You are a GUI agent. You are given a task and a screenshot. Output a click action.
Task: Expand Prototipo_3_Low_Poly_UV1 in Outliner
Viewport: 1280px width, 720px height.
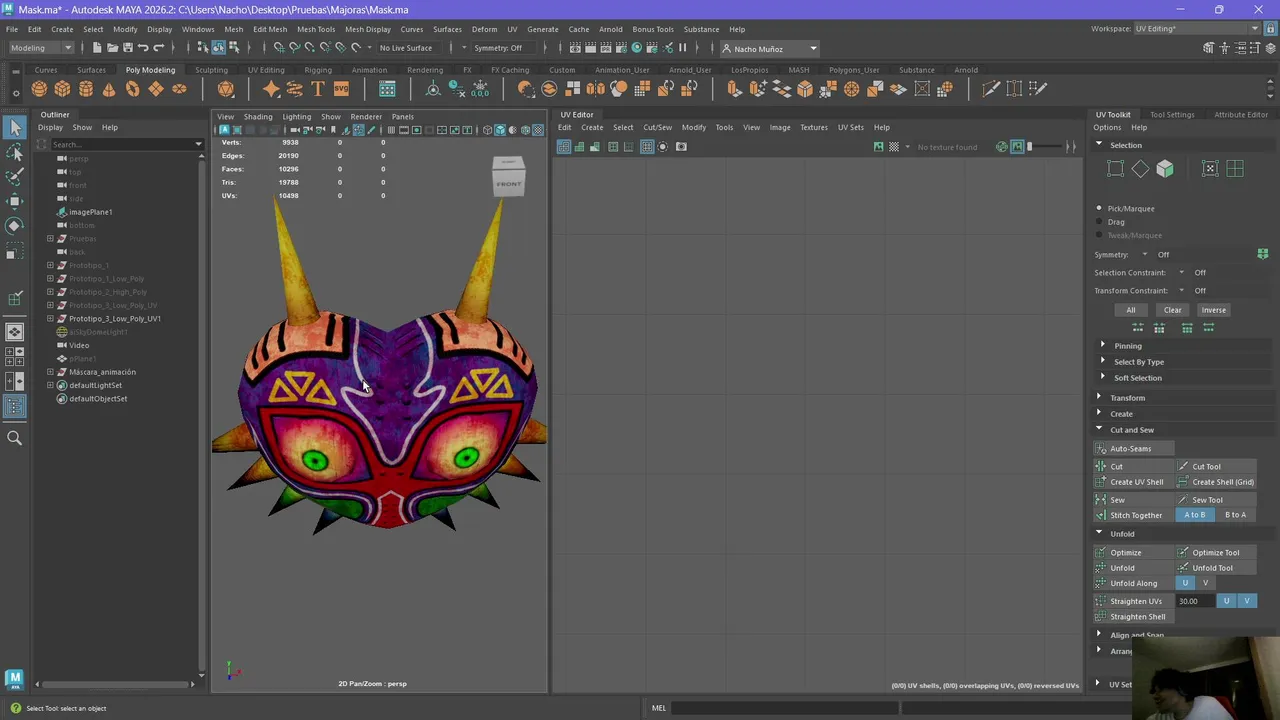click(x=50, y=319)
